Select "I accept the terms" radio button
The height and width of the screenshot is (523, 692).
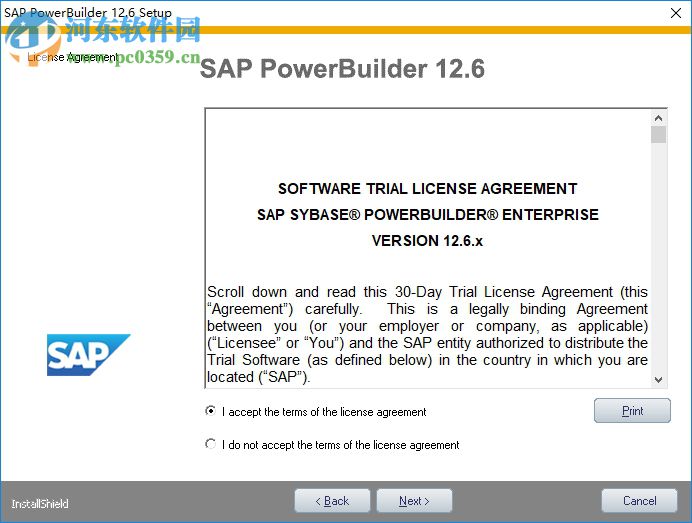coord(211,411)
